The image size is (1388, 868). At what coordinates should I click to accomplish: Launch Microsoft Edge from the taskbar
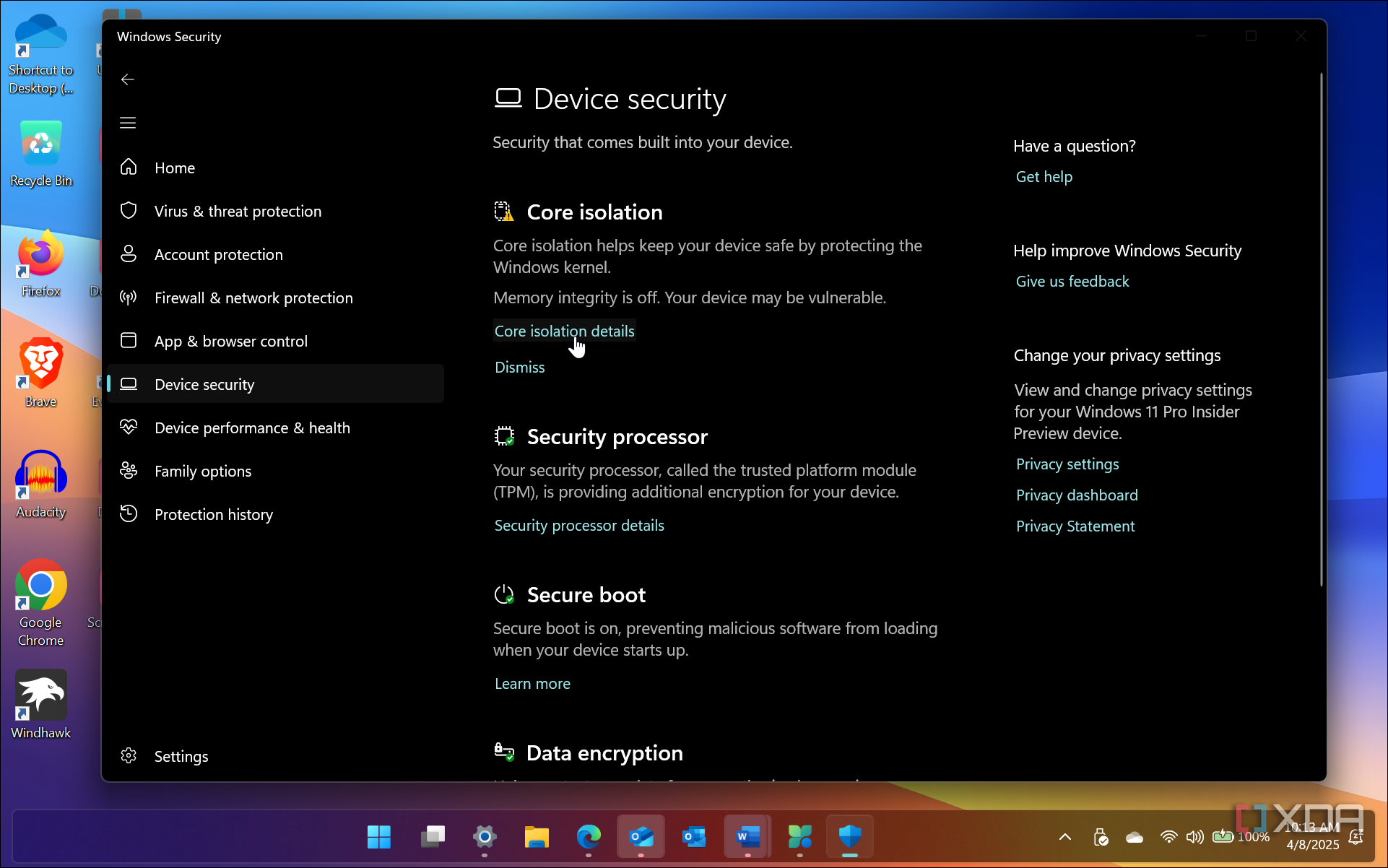coord(589,837)
